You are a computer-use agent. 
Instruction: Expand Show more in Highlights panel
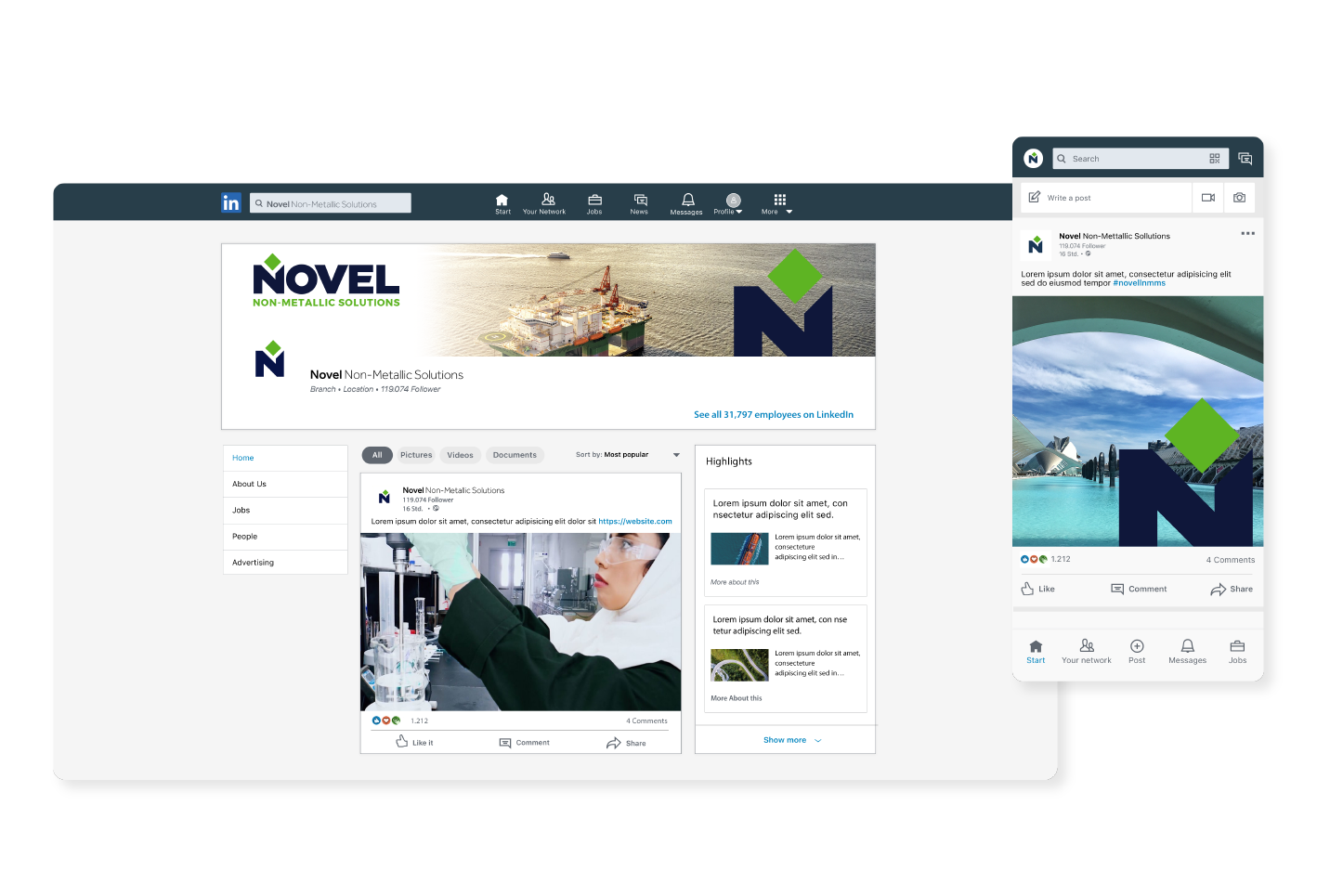click(792, 740)
